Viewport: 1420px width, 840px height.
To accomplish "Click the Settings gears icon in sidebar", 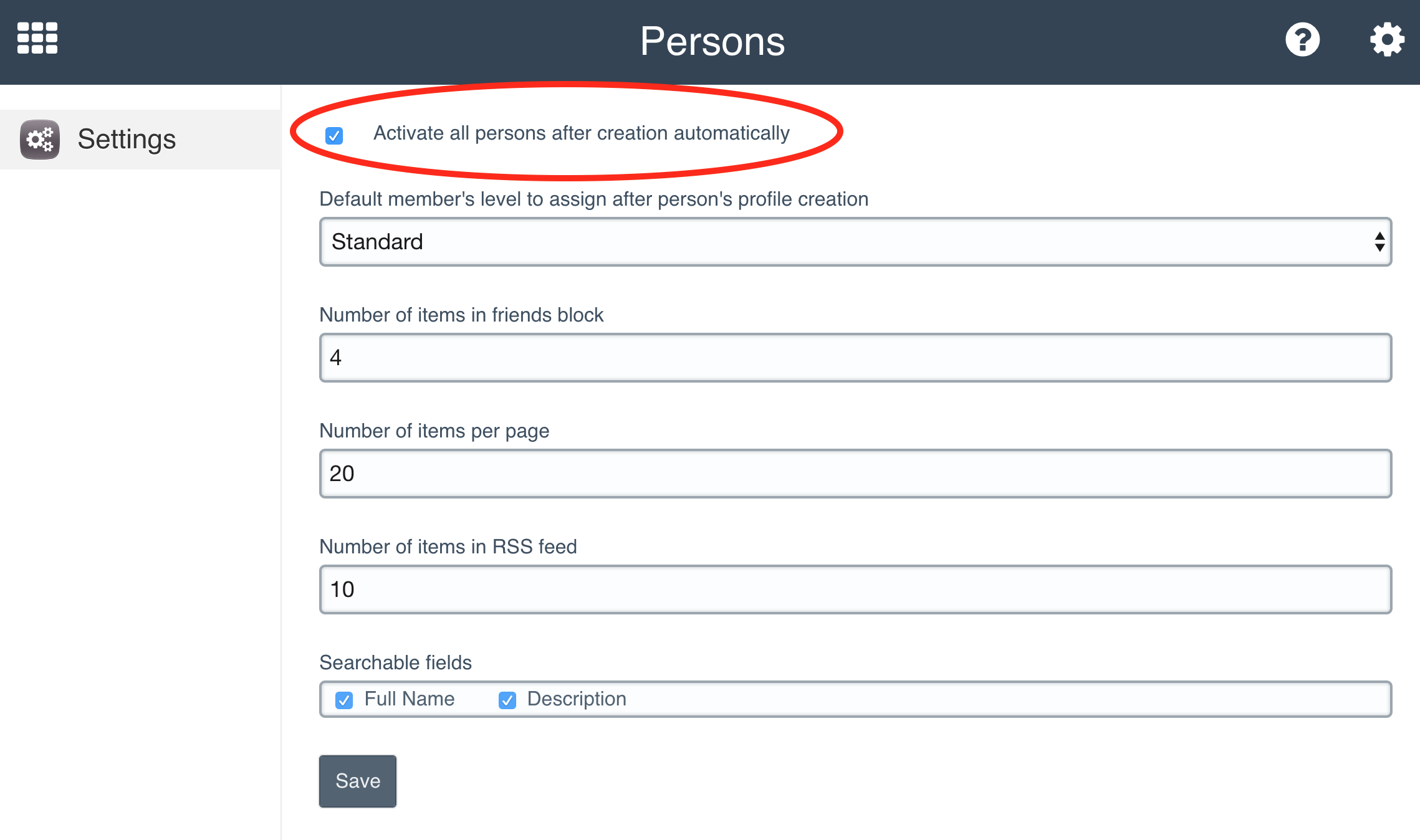I will [x=40, y=139].
